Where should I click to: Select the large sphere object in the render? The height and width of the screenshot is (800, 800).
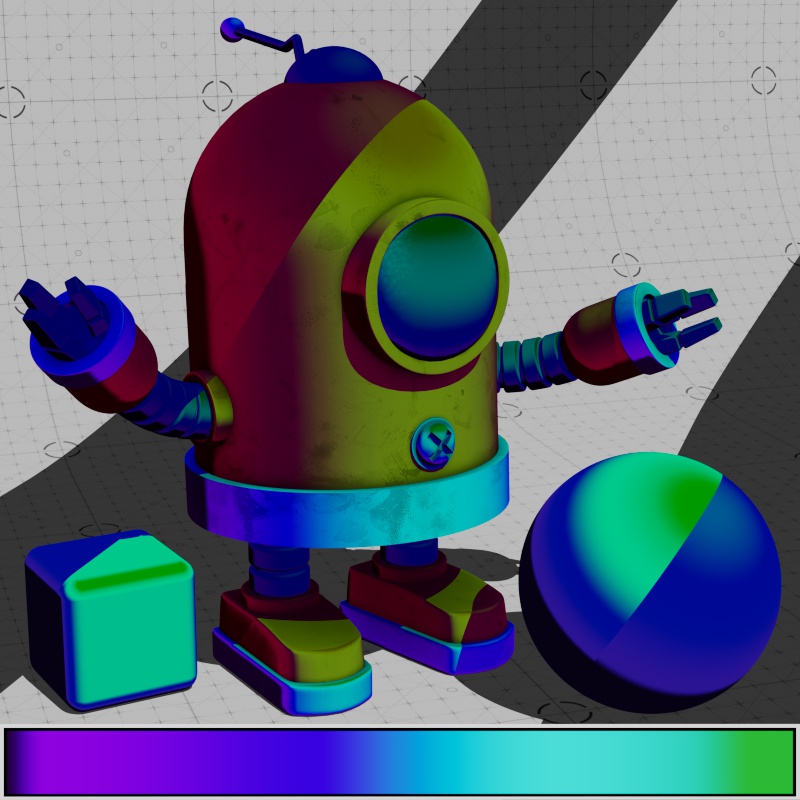(x=650, y=583)
